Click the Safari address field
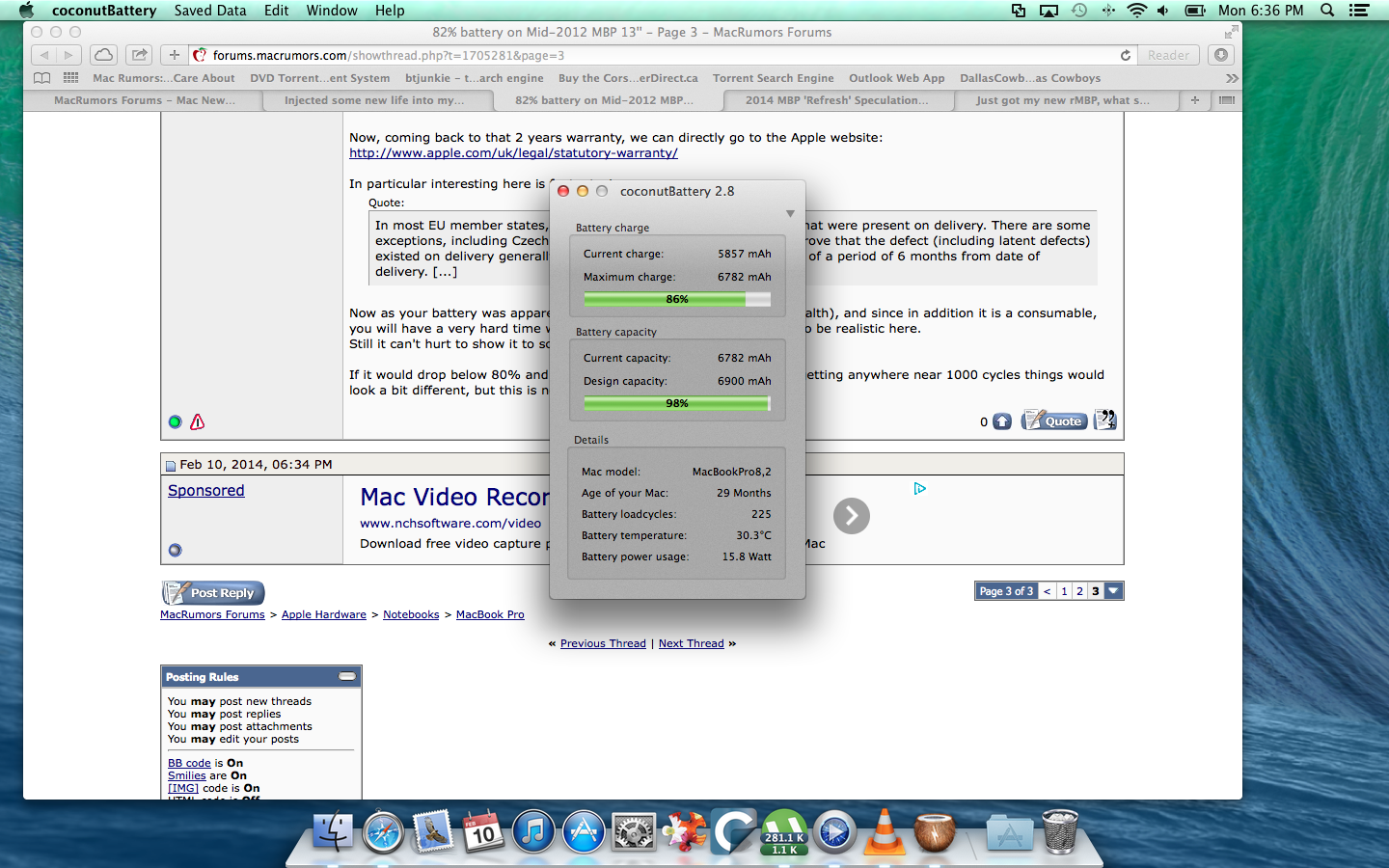The width and height of the screenshot is (1389, 868). click(663, 55)
